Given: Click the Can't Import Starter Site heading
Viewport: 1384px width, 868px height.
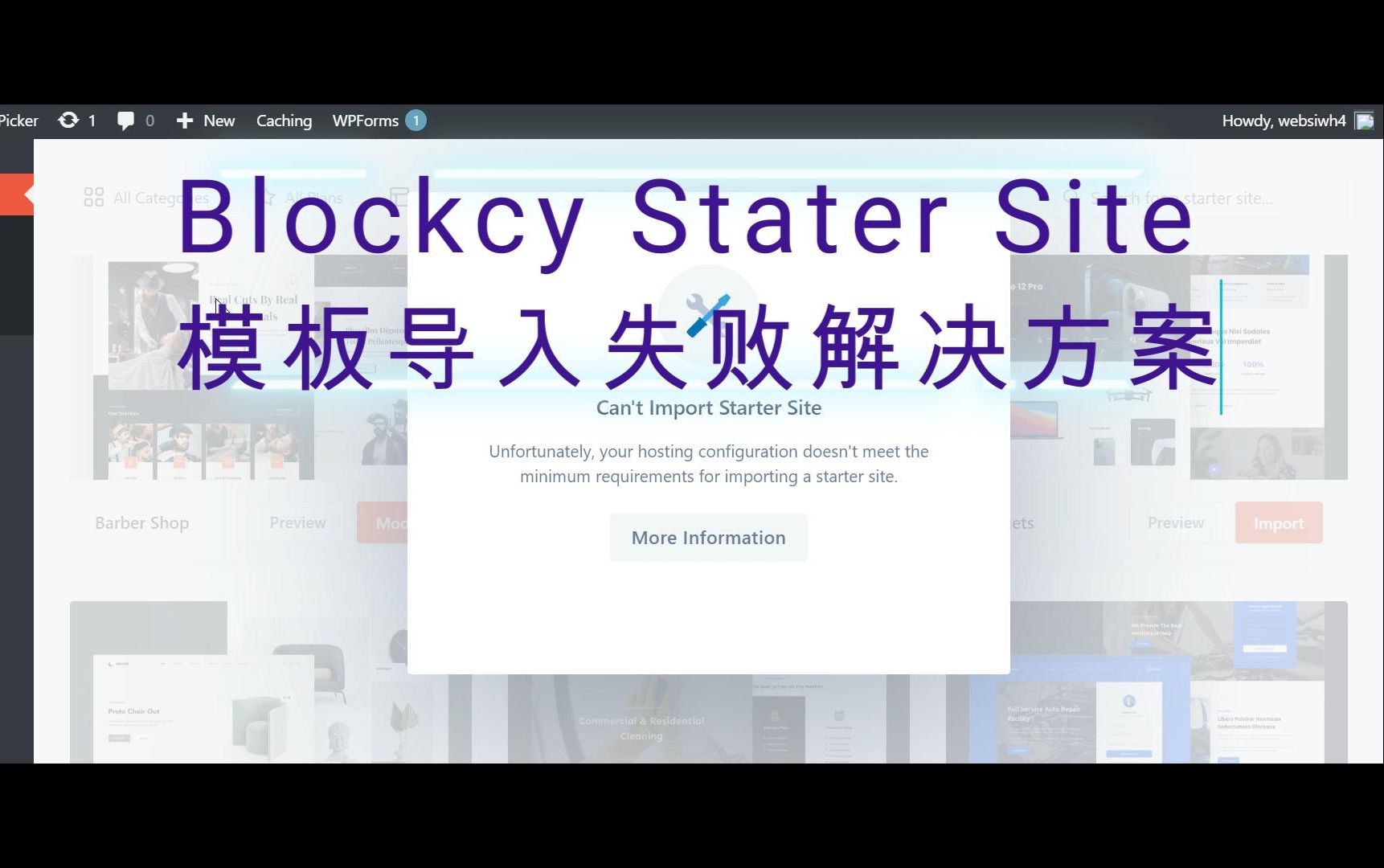Looking at the screenshot, I should coord(708,407).
